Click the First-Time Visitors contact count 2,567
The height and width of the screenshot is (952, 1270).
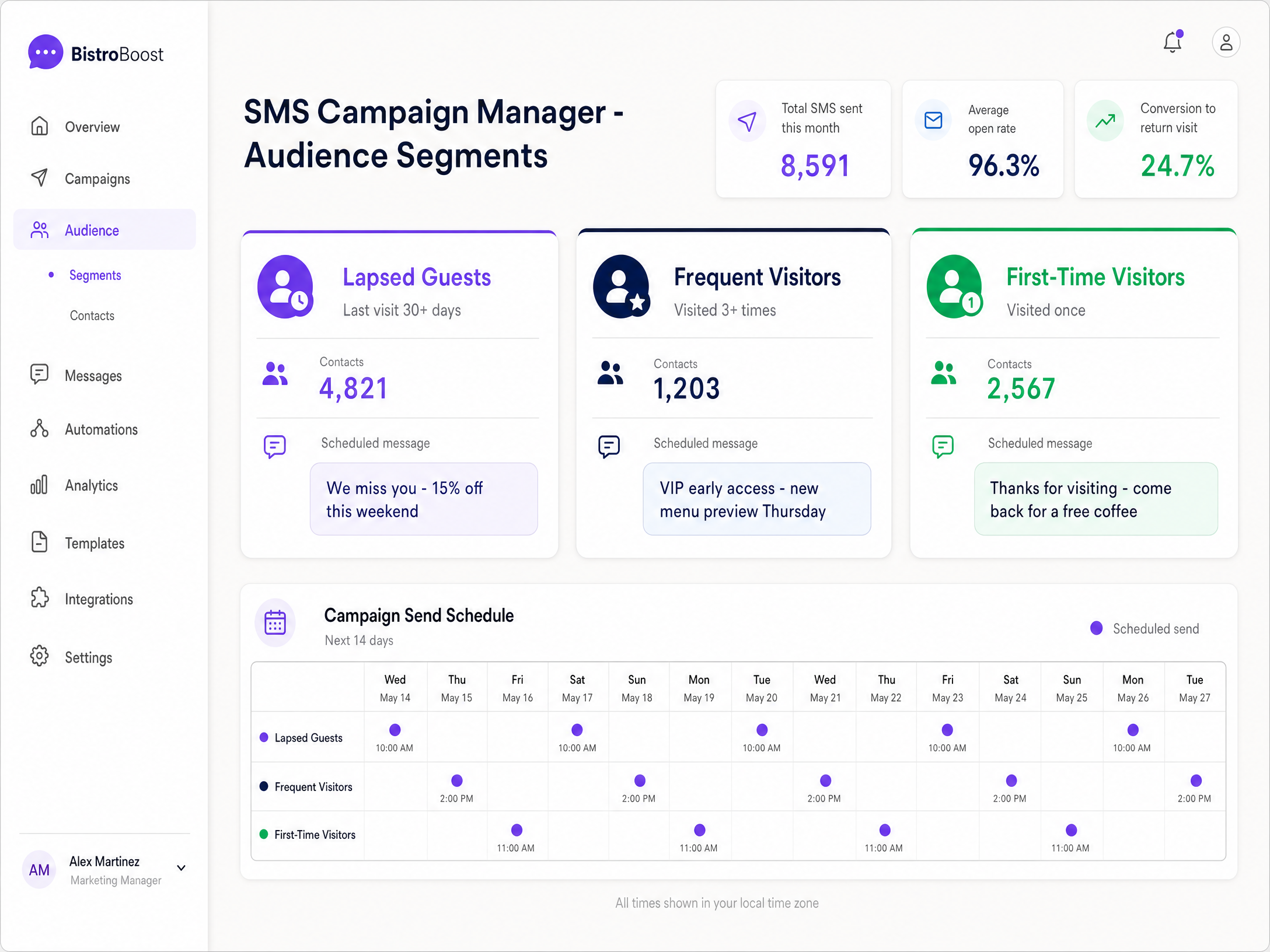(x=1021, y=388)
